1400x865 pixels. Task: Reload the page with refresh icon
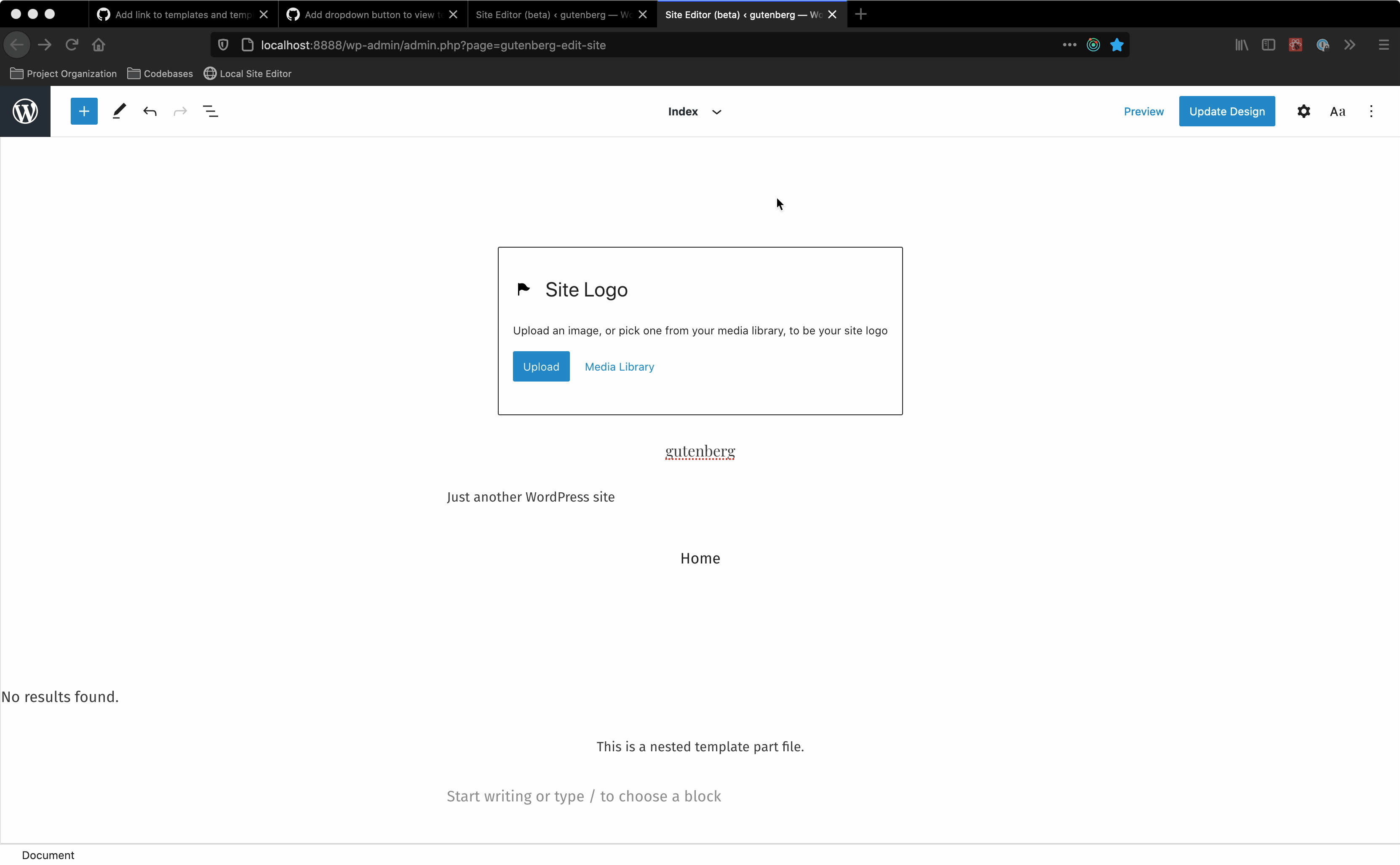tap(72, 45)
